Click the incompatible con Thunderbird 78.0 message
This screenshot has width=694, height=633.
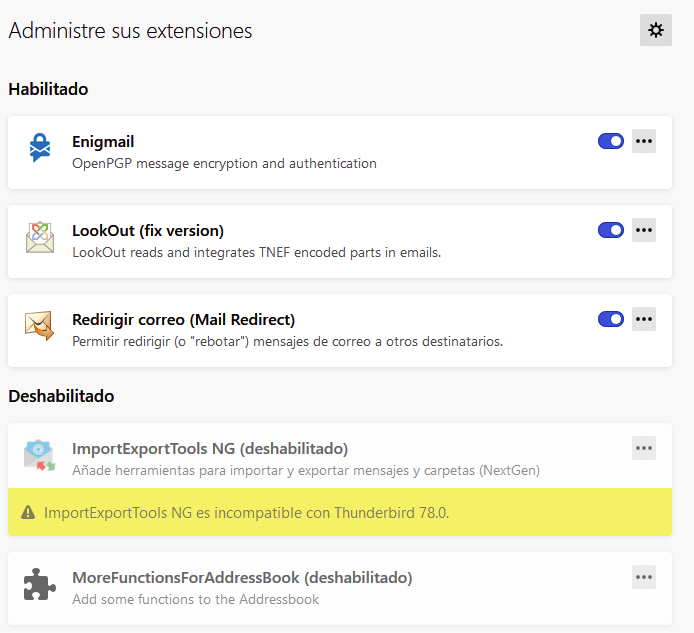(247, 513)
